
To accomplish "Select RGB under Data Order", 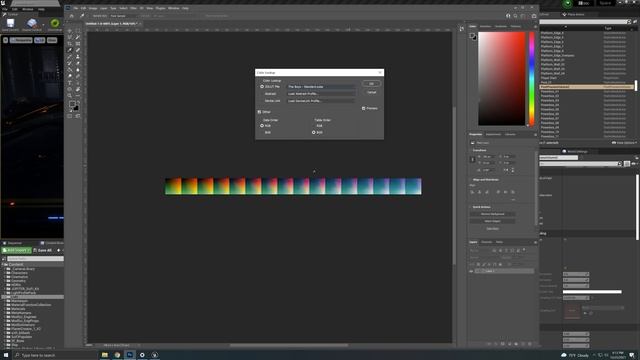I will (x=262, y=126).
